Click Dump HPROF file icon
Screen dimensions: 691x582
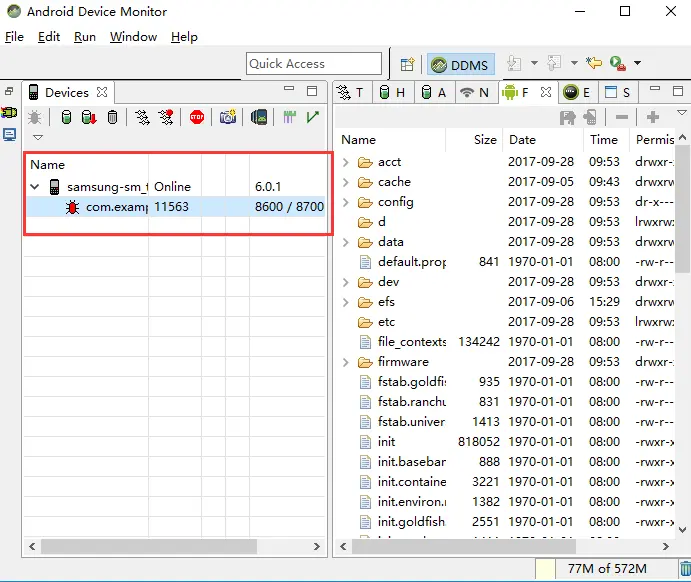coord(89,117)
